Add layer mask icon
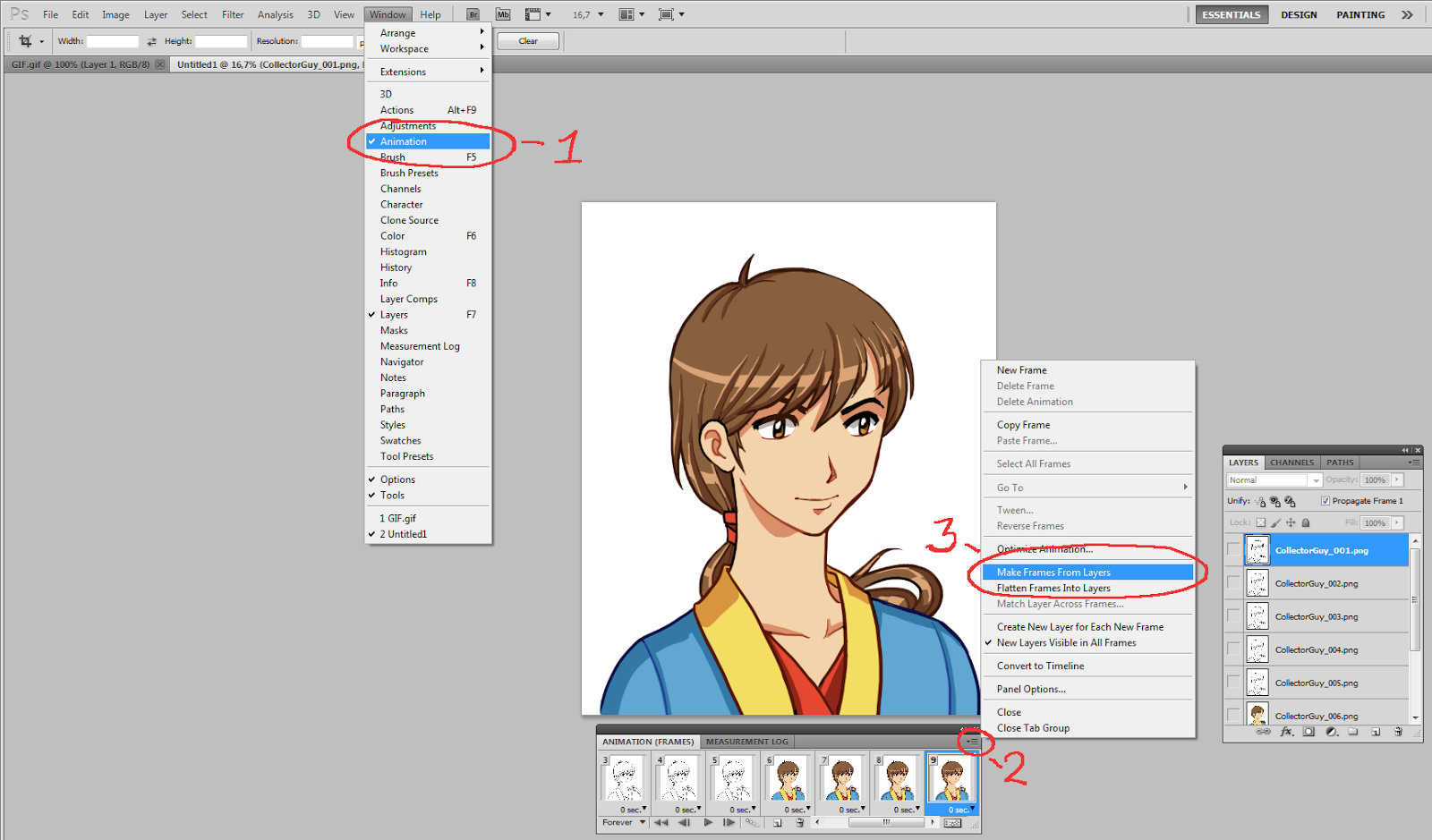 point(1308,732)
